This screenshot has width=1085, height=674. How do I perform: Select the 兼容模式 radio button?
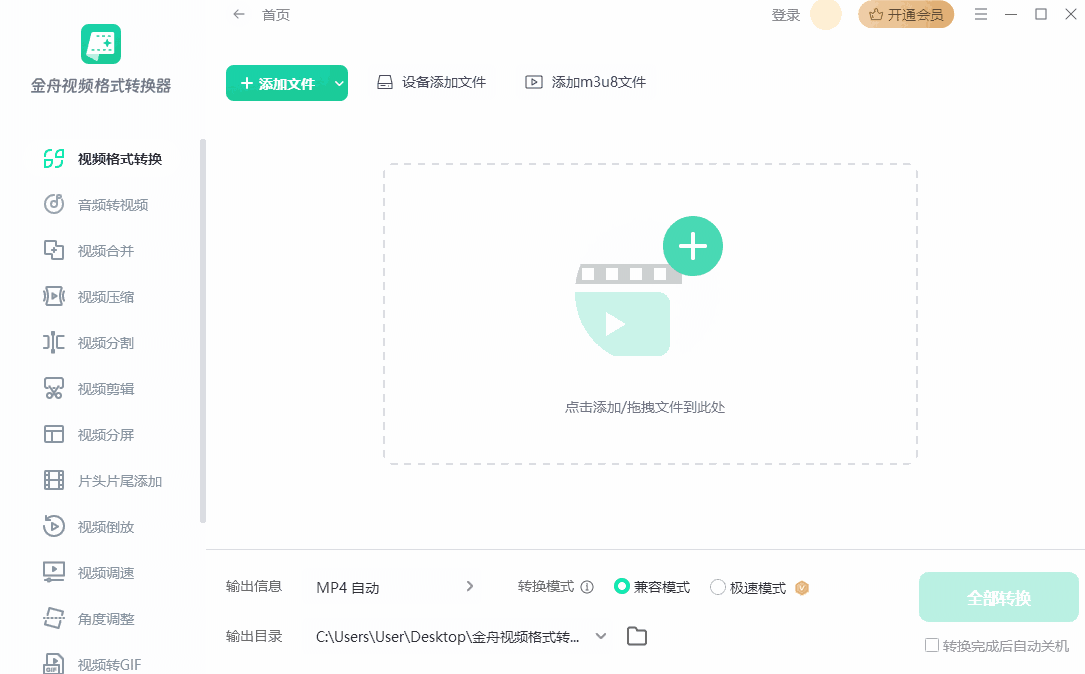tap(621, 587)
